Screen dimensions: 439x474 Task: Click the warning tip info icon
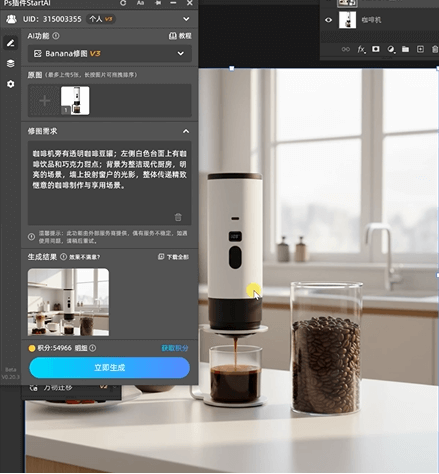click(31, 237)
